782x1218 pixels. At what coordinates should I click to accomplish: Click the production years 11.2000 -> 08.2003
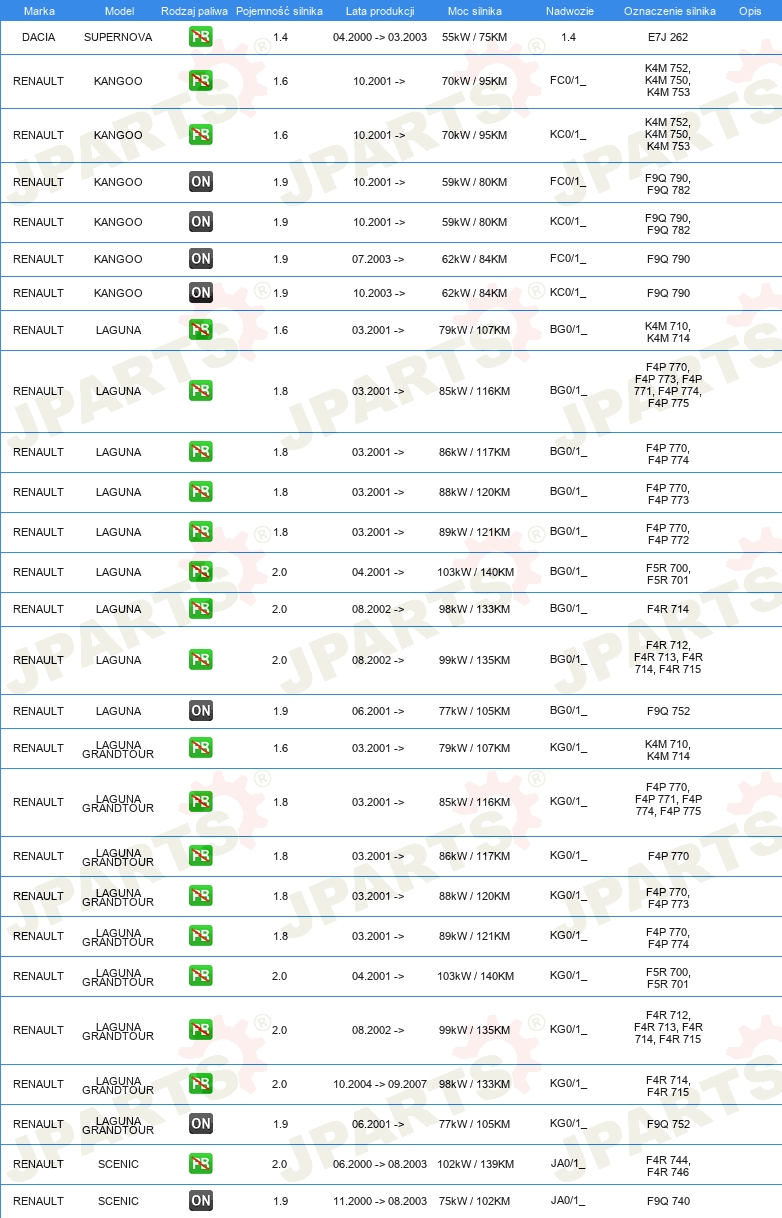380,1201
